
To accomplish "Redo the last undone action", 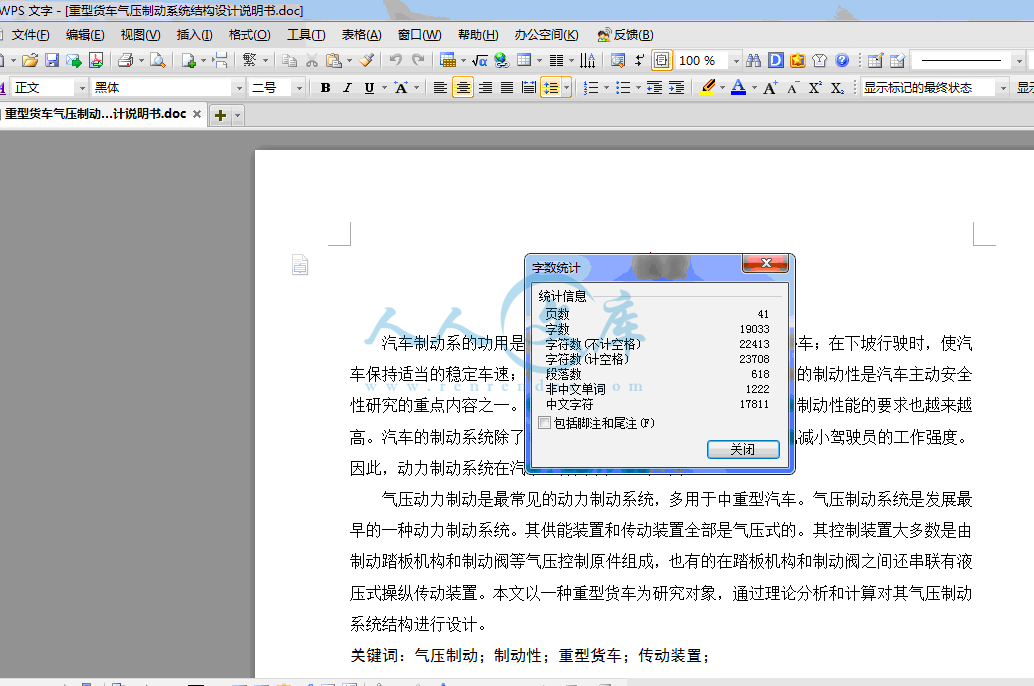I will click(418, 61).
